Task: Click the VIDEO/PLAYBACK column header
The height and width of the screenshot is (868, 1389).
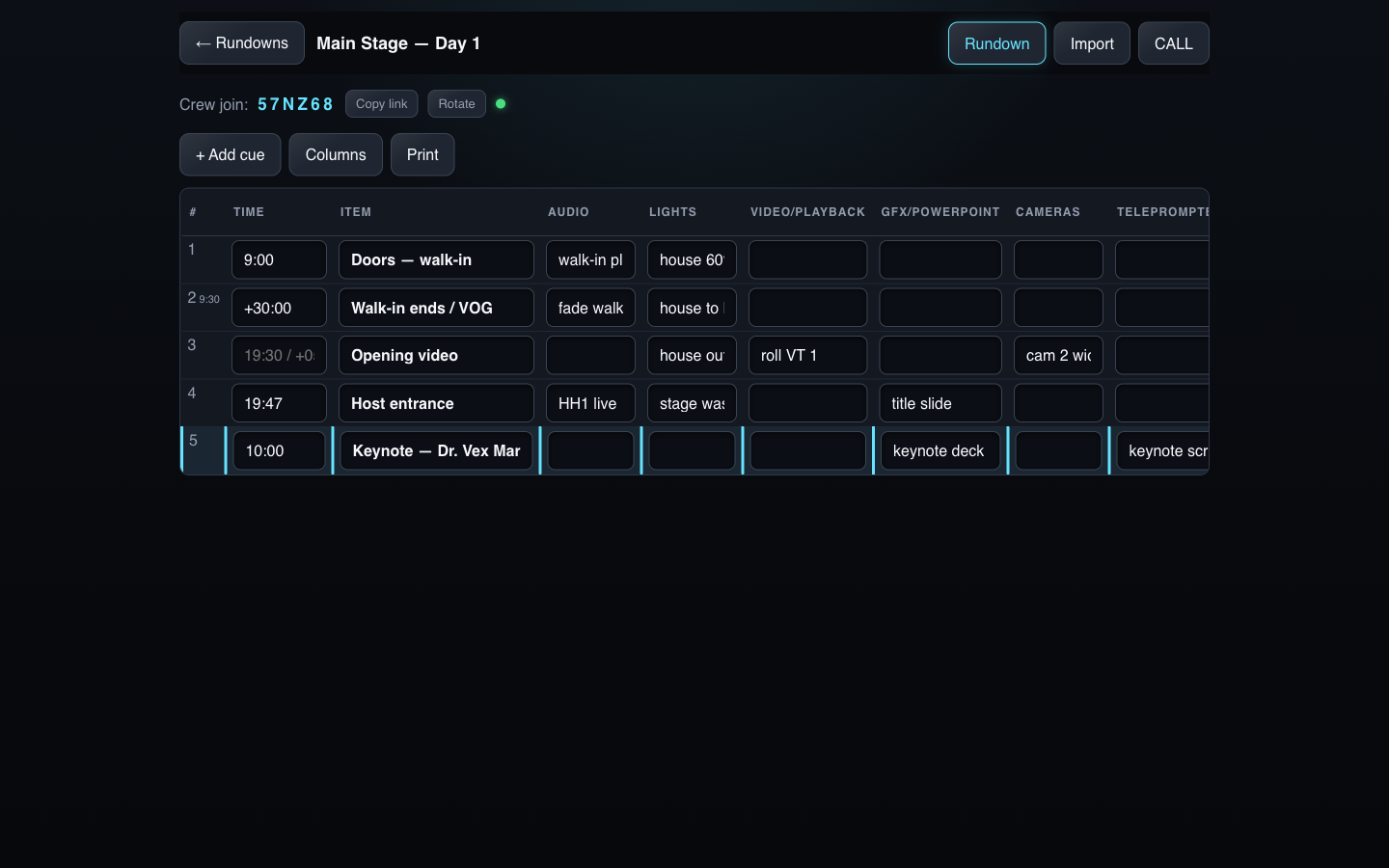Action: click(807, 212)
